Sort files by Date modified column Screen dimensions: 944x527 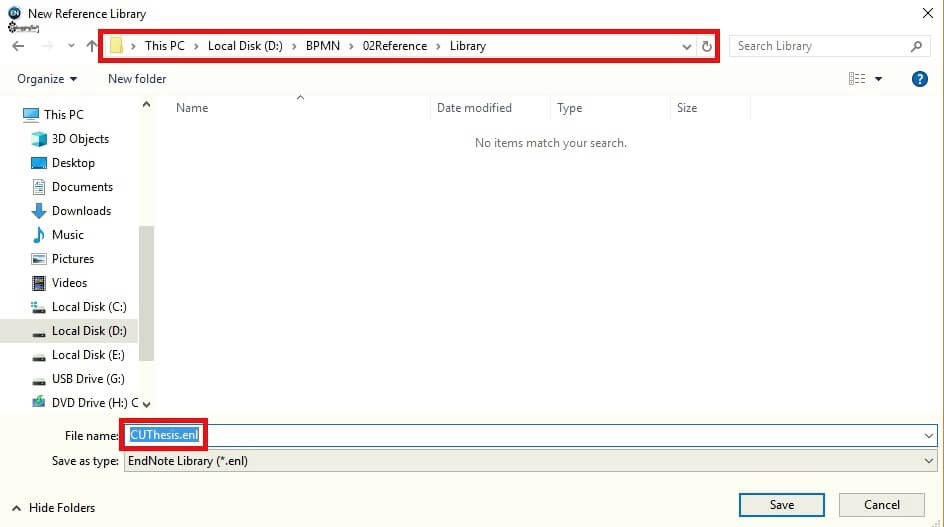pyautogui.click(x=474, y=108)
